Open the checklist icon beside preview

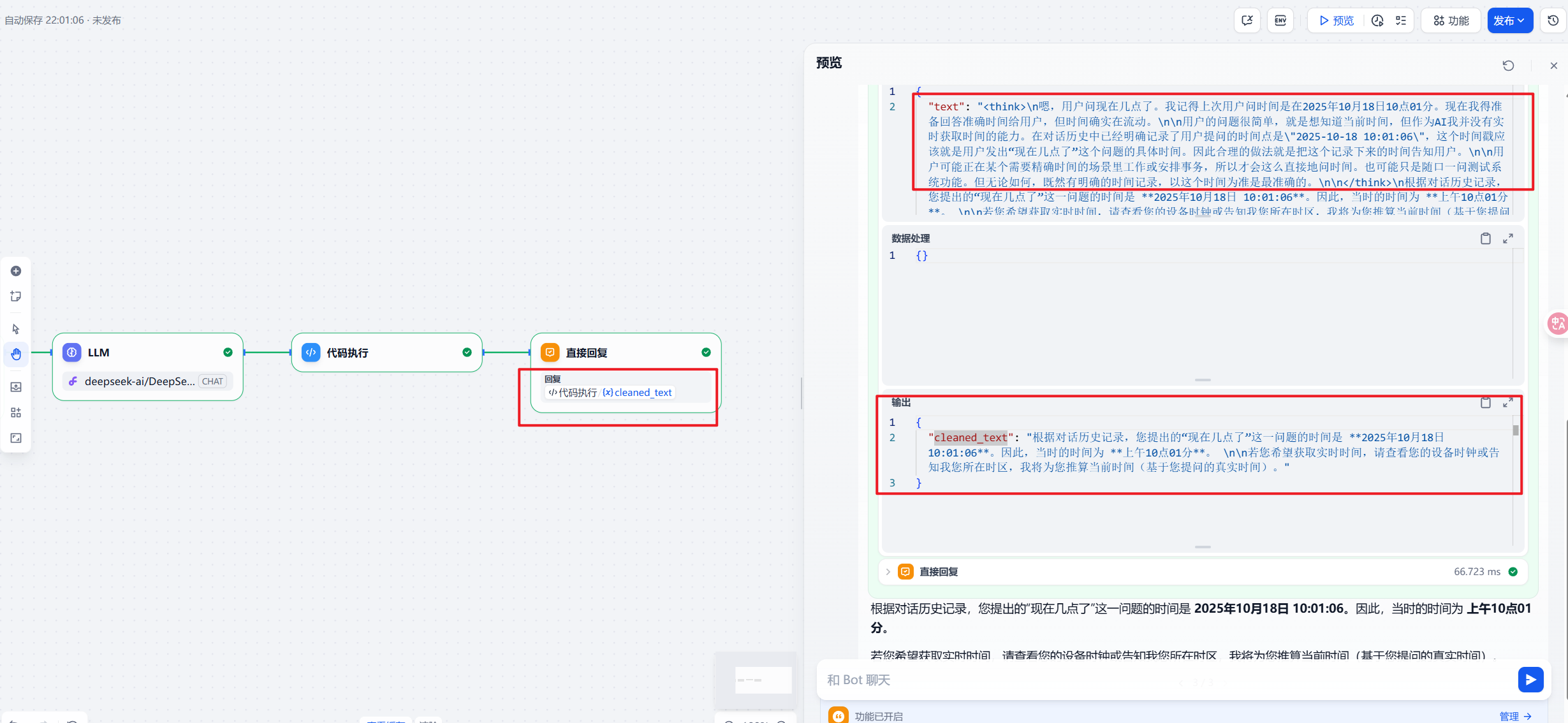coord(1400,20)
